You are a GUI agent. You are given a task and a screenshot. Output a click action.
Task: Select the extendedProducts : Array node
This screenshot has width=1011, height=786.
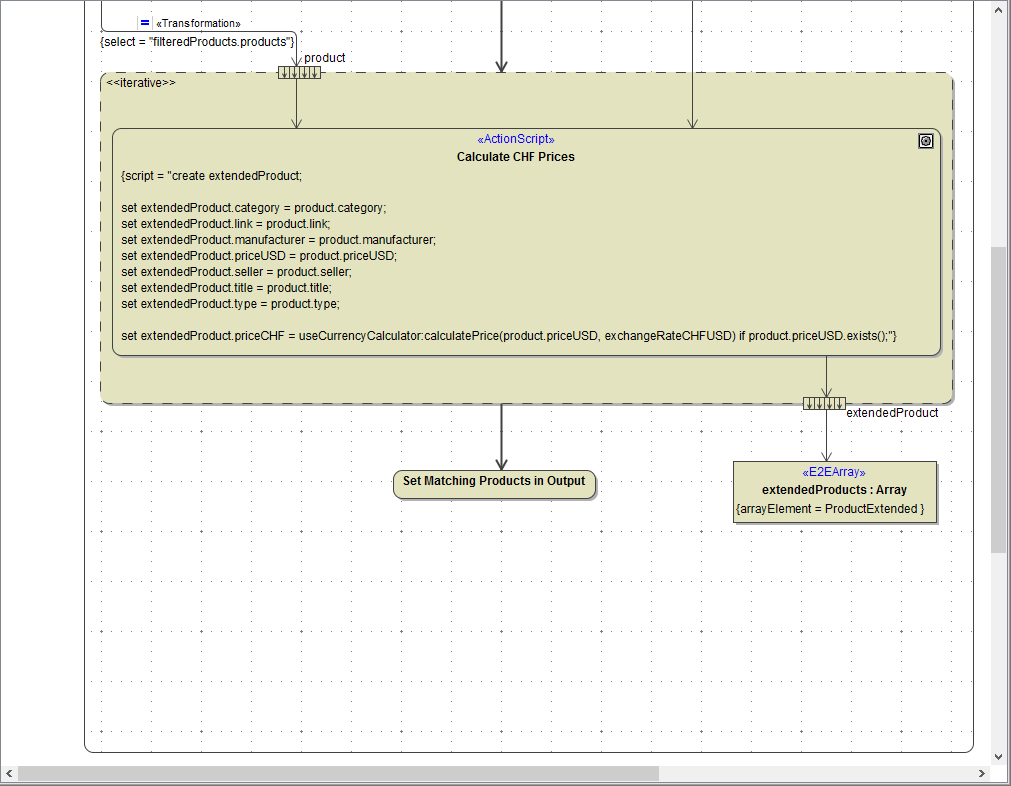click(834, 490)
